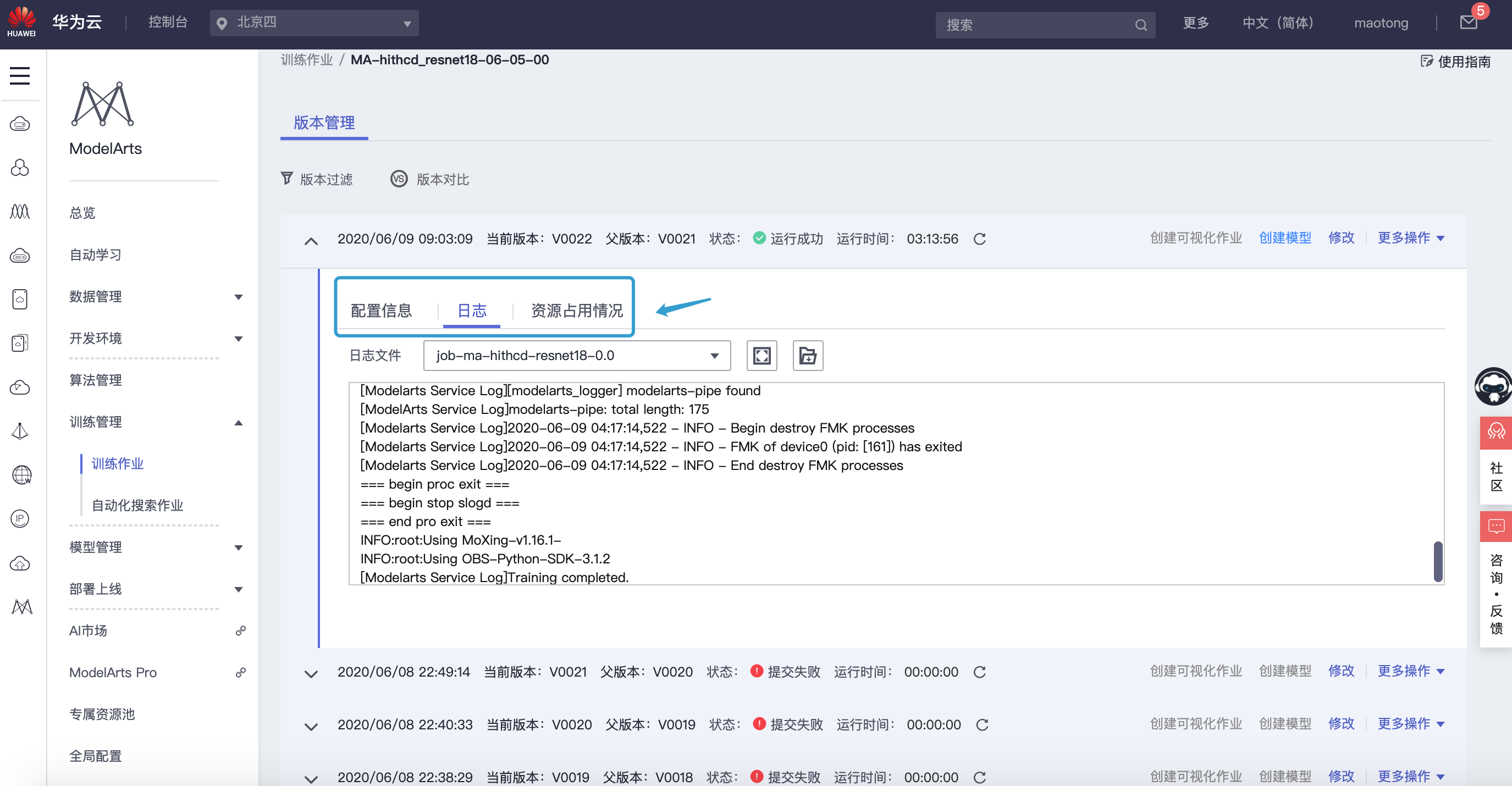Click refresh icon for version V0021
This screenshot has height=786, width=1512.
click(979, 672)
